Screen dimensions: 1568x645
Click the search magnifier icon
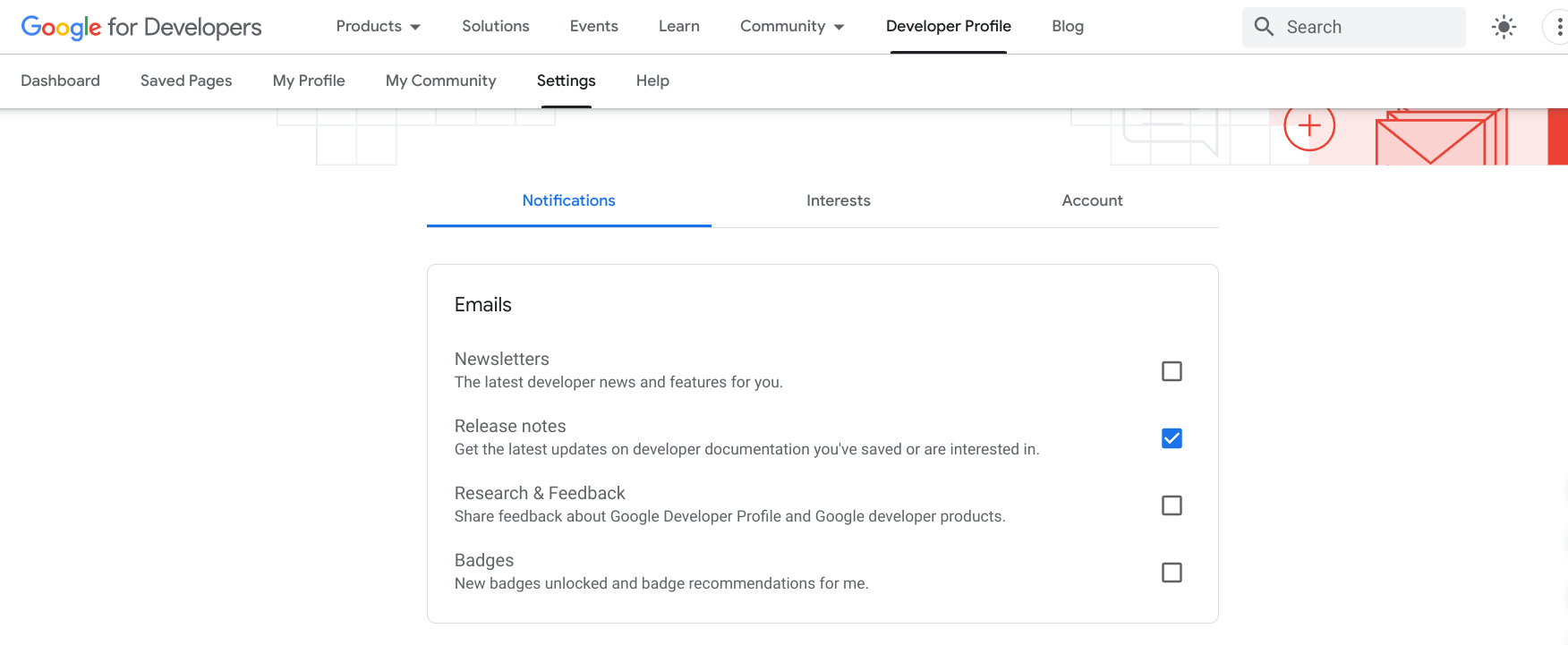click(x=1264, y=27)
